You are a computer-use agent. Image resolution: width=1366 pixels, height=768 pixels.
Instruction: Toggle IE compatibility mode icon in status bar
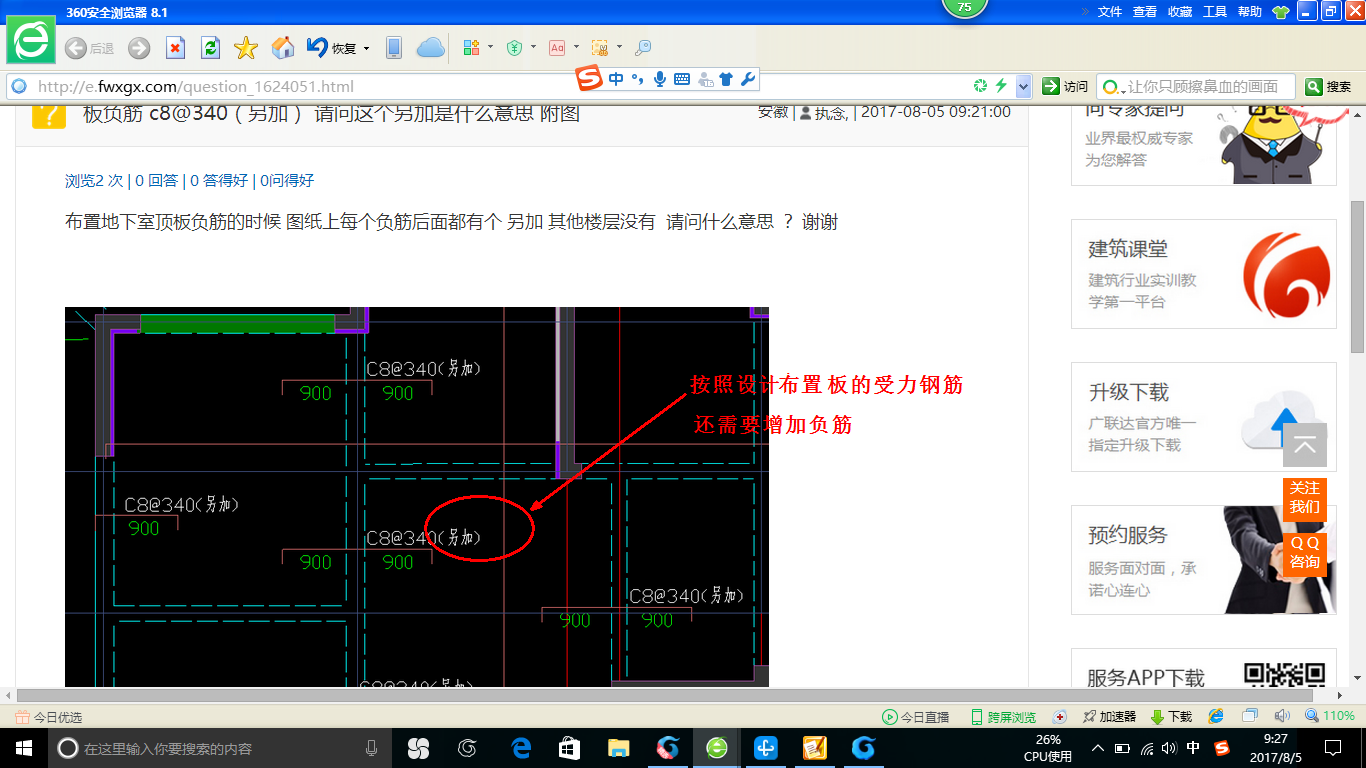(1216, 717)
